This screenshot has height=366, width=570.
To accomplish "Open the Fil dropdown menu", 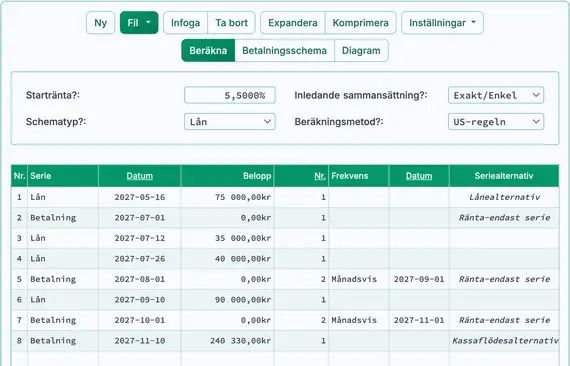I will tap(139, 23).
